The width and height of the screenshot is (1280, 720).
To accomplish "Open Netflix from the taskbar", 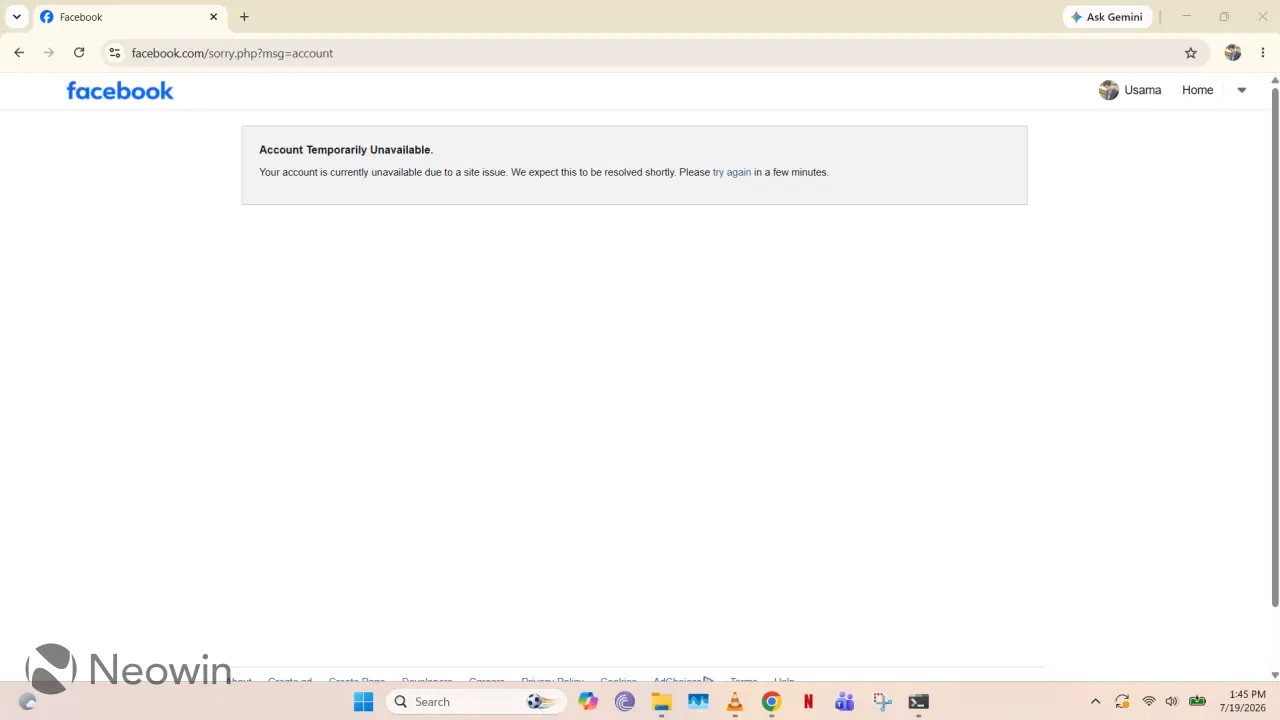I will point(808,702).
